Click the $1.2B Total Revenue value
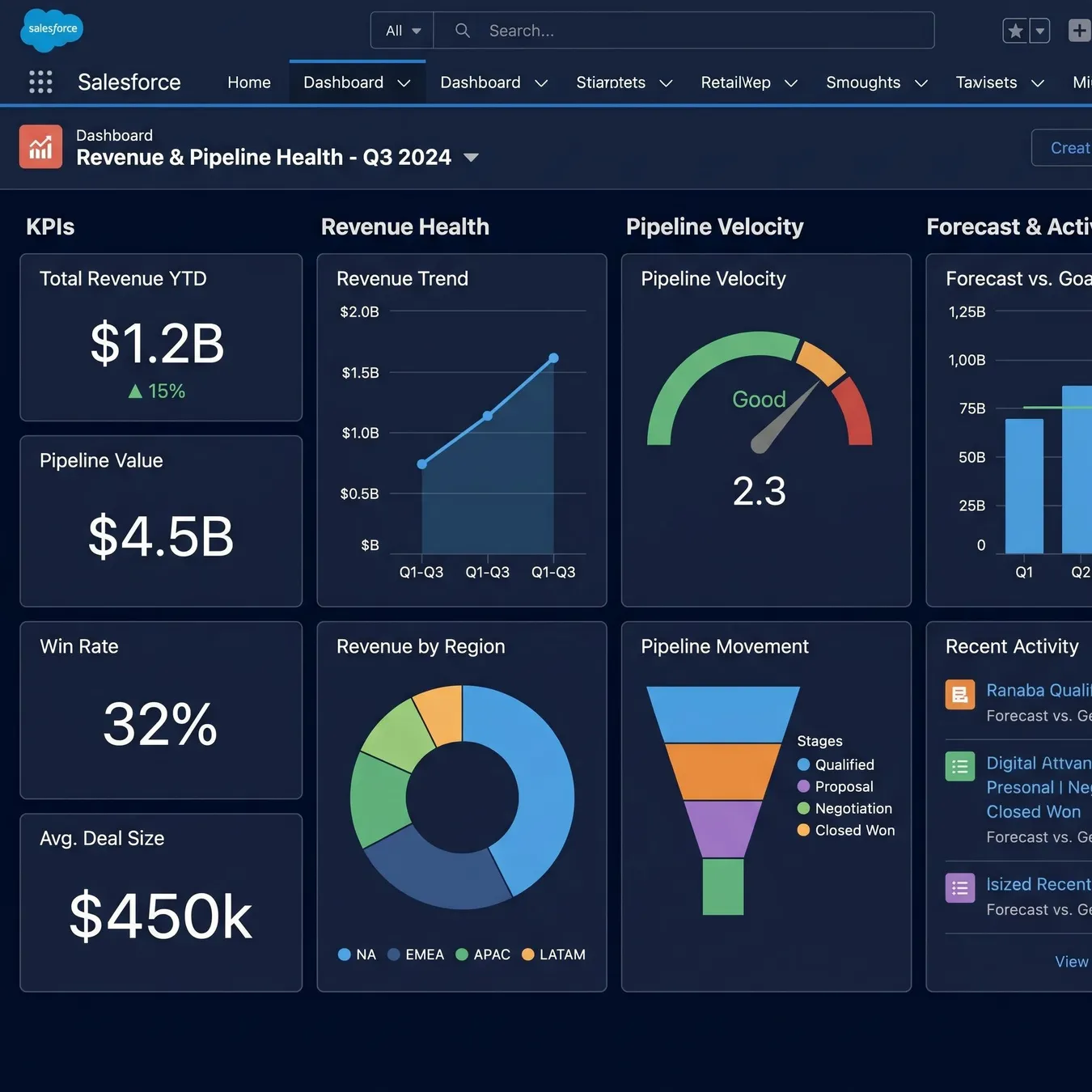This screenshot has width=1092, height=1092. pos(157,343)
